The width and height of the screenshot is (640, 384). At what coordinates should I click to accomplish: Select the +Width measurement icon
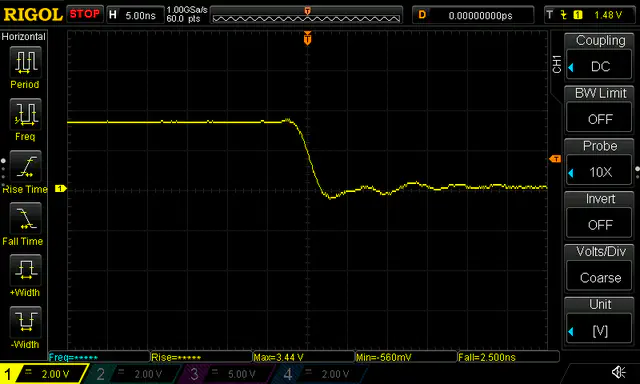tap(25, 270)
